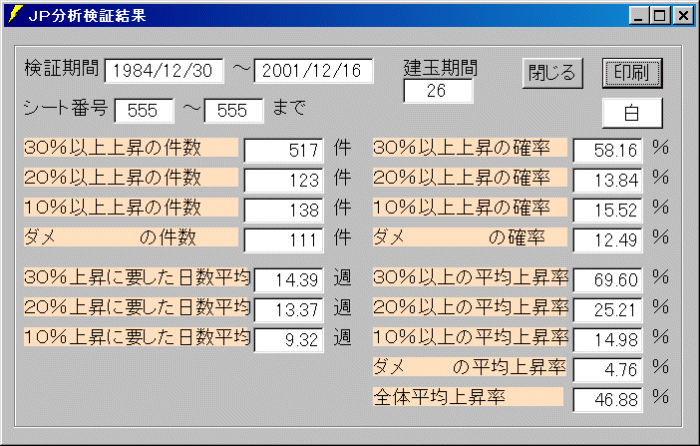This screenshot has width=700, height=446.
Task: Click the 印刷 print button
Action: point(632,73)
